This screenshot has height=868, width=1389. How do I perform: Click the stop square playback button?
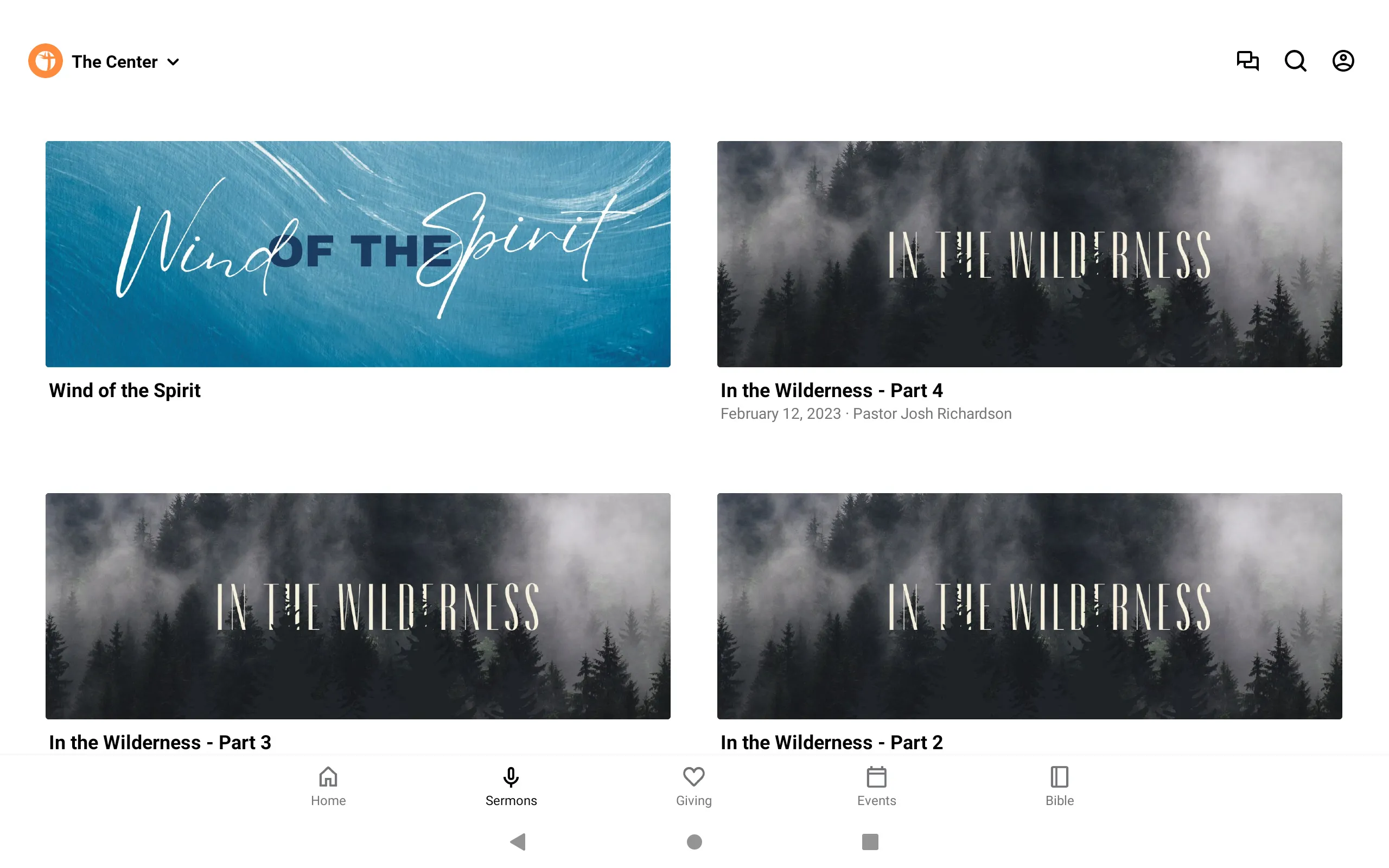[x=868, y=841]
